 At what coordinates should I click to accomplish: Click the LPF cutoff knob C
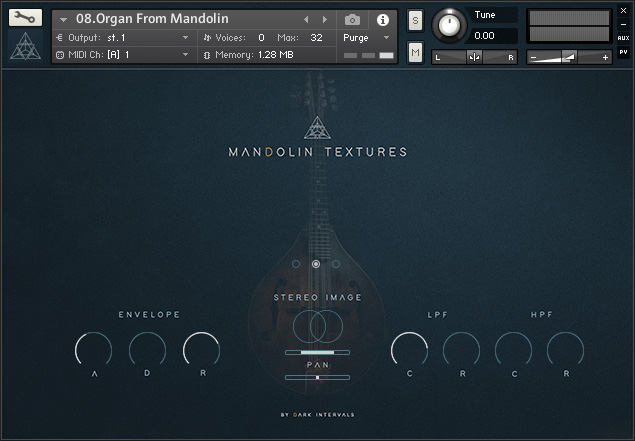click(x=409, y=350)
